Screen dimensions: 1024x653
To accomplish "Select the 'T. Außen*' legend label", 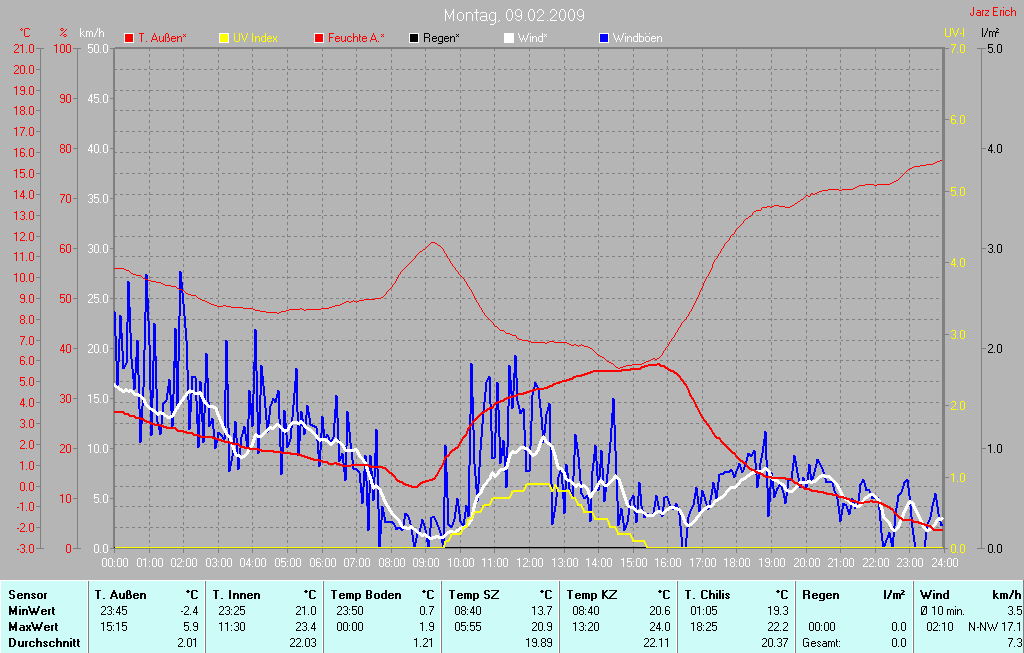I will [162, 38].
